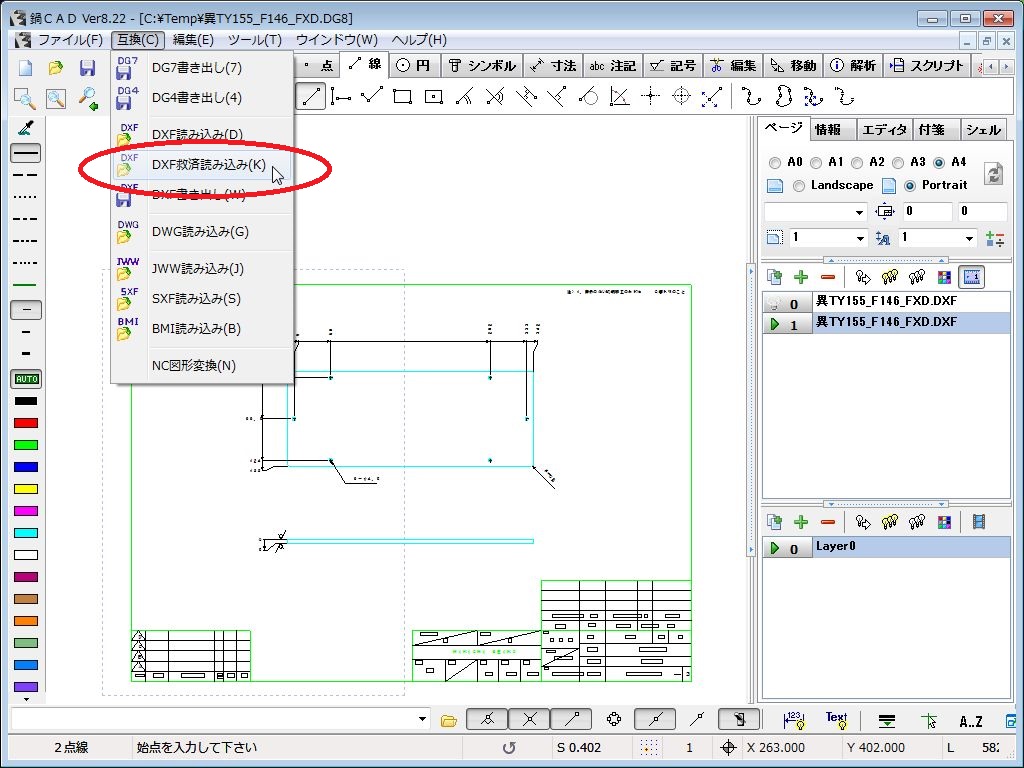This screenshot has height=768, width=1024.
Task: Choose JWW読み込み(J) menu item
Action: tap(202, 268)
